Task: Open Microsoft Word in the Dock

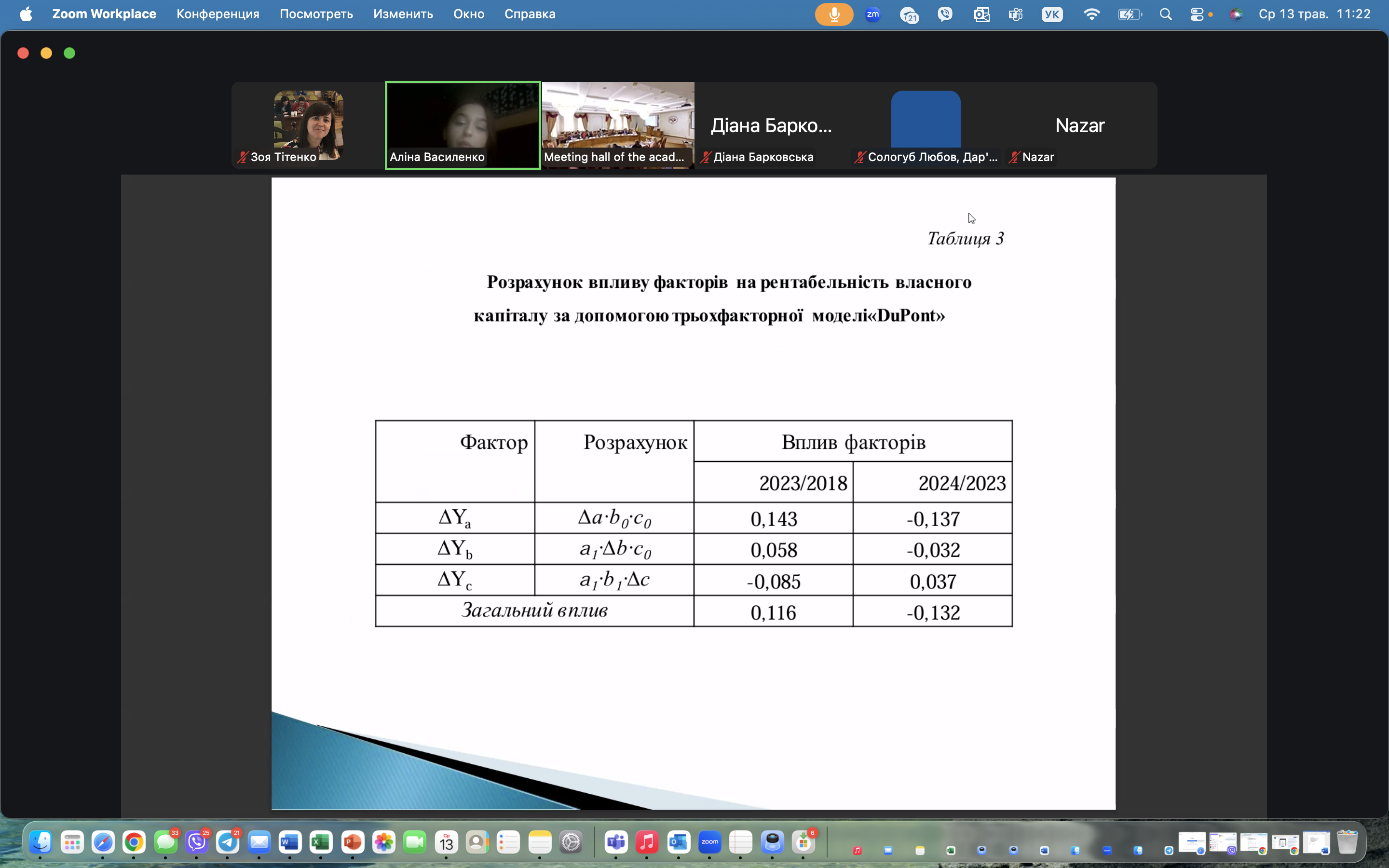Action: (290, 842)
